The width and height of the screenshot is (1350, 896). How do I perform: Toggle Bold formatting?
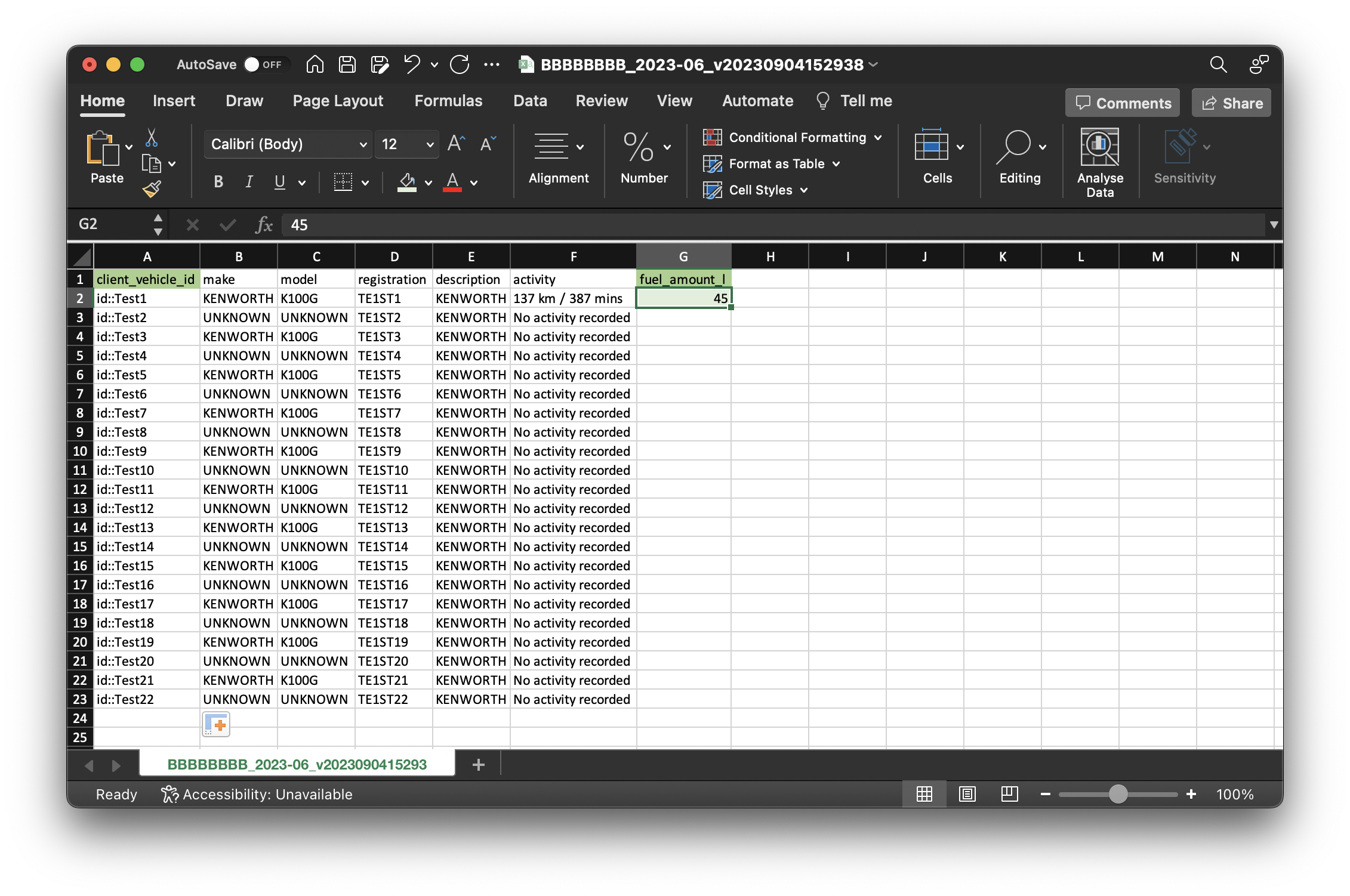(x=218, y=182)
